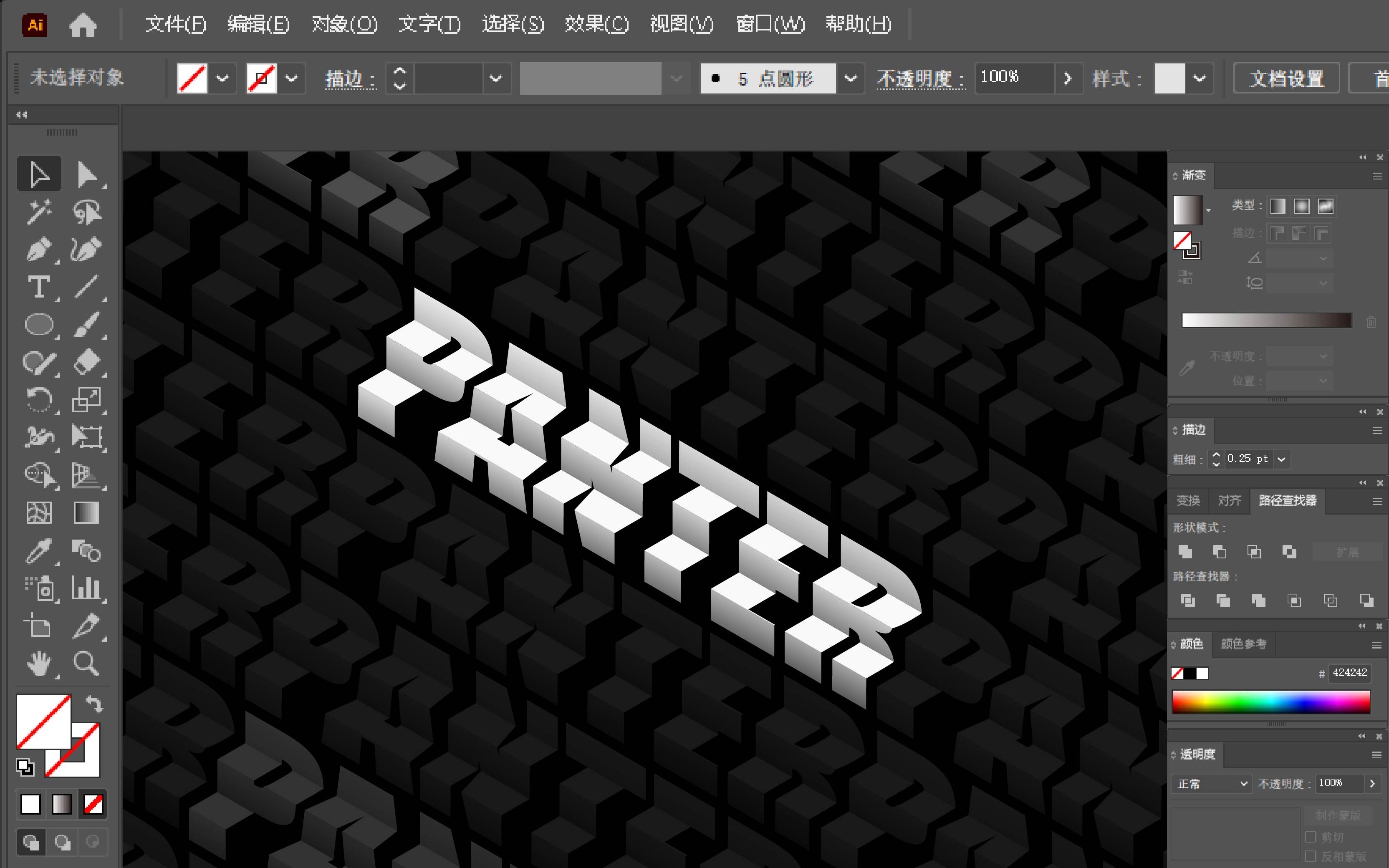Image resolution: width=1389 pixels, height=868 pixels.
Task: Choose the Lasso tool
Action: point(87,212)
